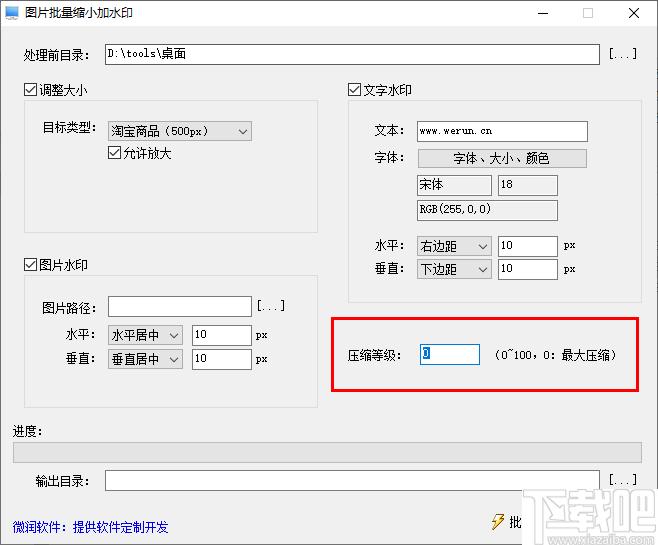Screen dimensions: 658x545
Task: Open text watermark 垂直 下边距 dropdown
Action: (454, 269)
